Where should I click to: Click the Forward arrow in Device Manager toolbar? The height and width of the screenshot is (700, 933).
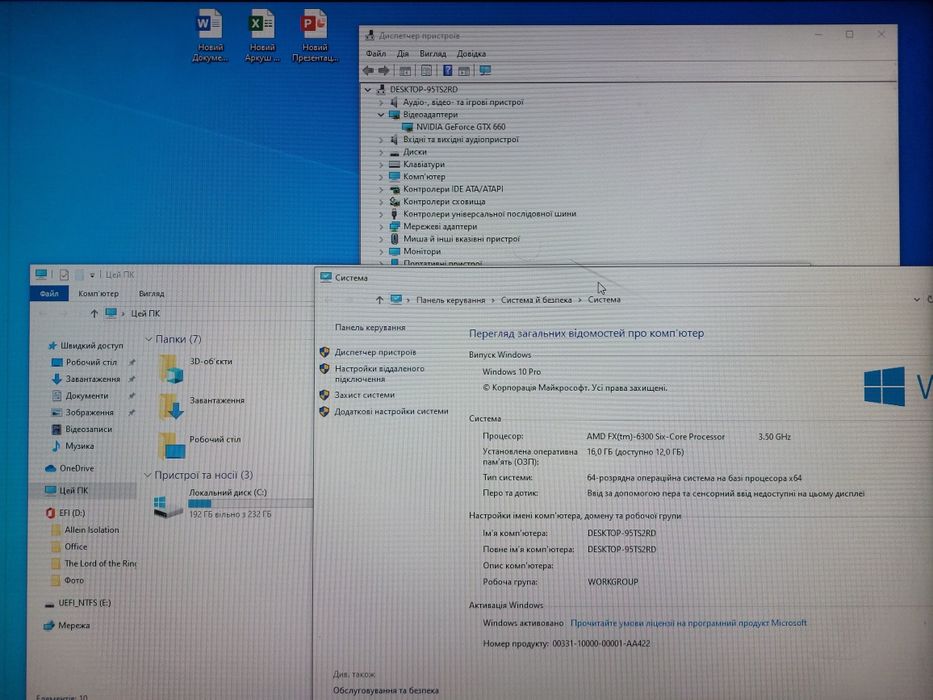point(384,71)
